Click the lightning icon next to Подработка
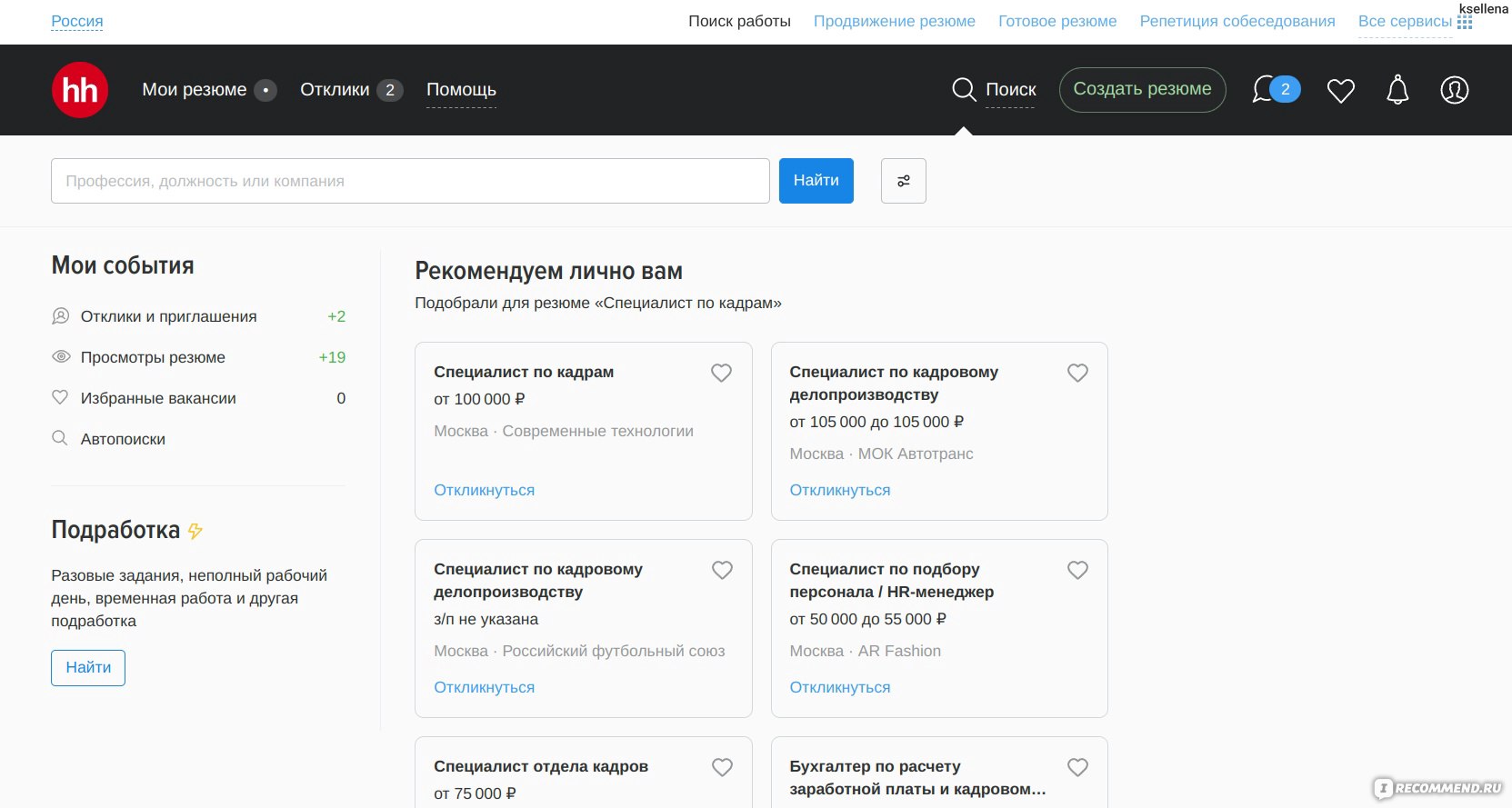 (x=195, y=531)
